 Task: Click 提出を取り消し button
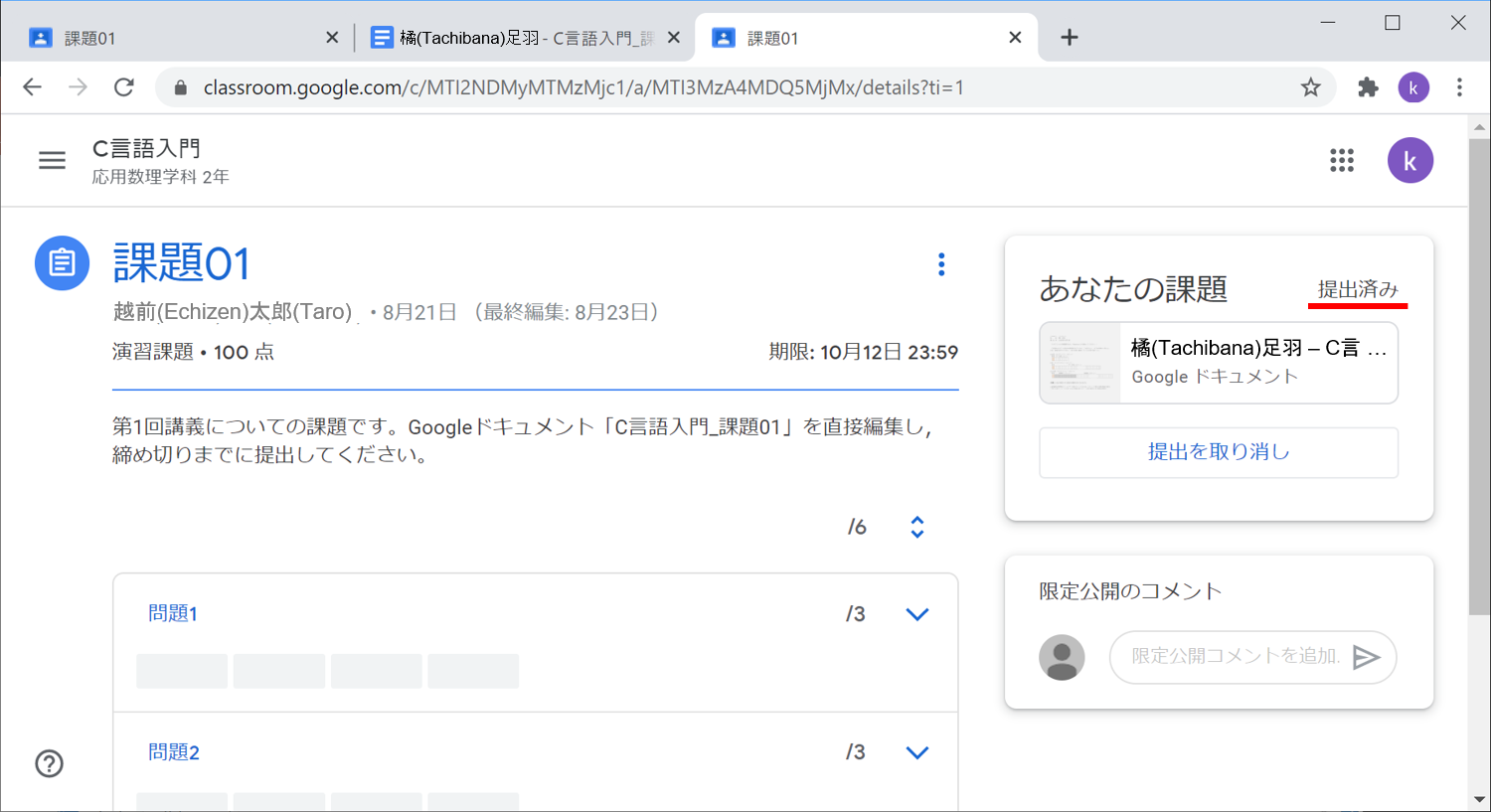click(1219, 452)
